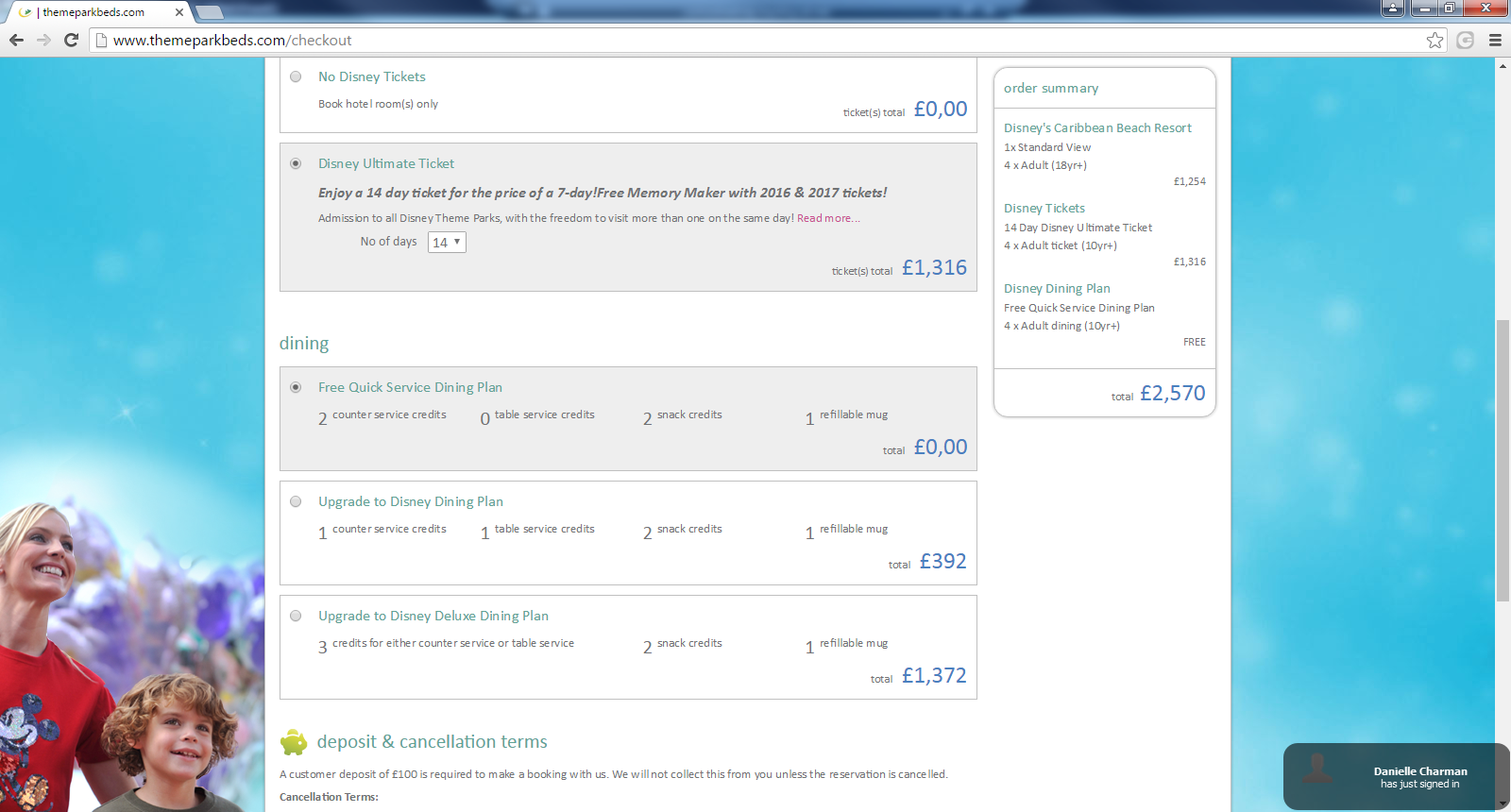Click the £1,316 ticket(s) total price
Viewport: 1511px width, 812px height.
tap(934, 267)
